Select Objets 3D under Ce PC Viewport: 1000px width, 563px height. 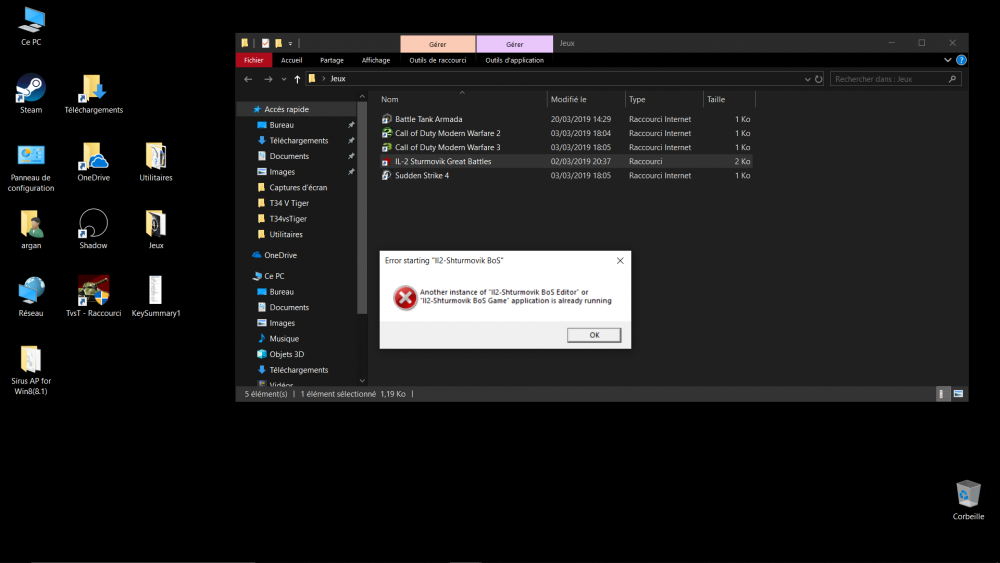click(x=286, y=355)
